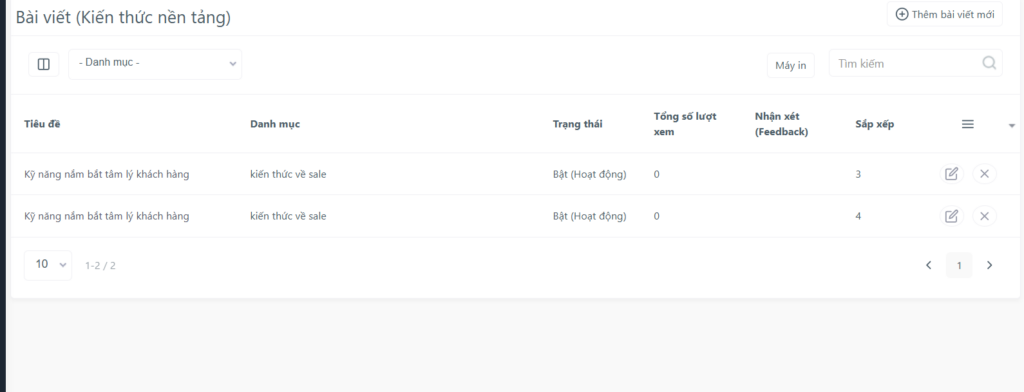Click the search magnifier icon

point(989,63)
